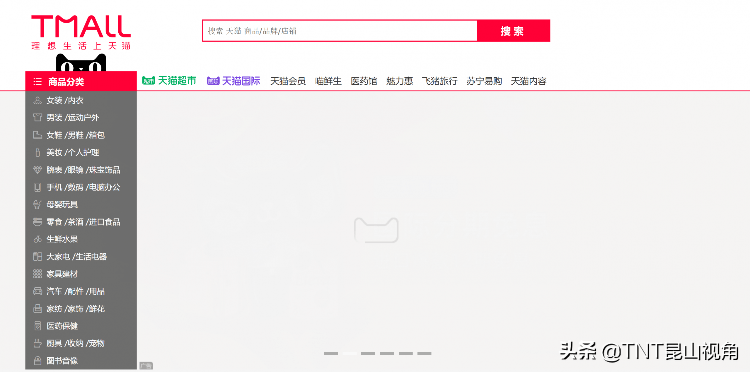Image resolution: width=750 pixels, height=372 pixels.
Task: Click the red 搜索 button
Action: click(513, 31)
